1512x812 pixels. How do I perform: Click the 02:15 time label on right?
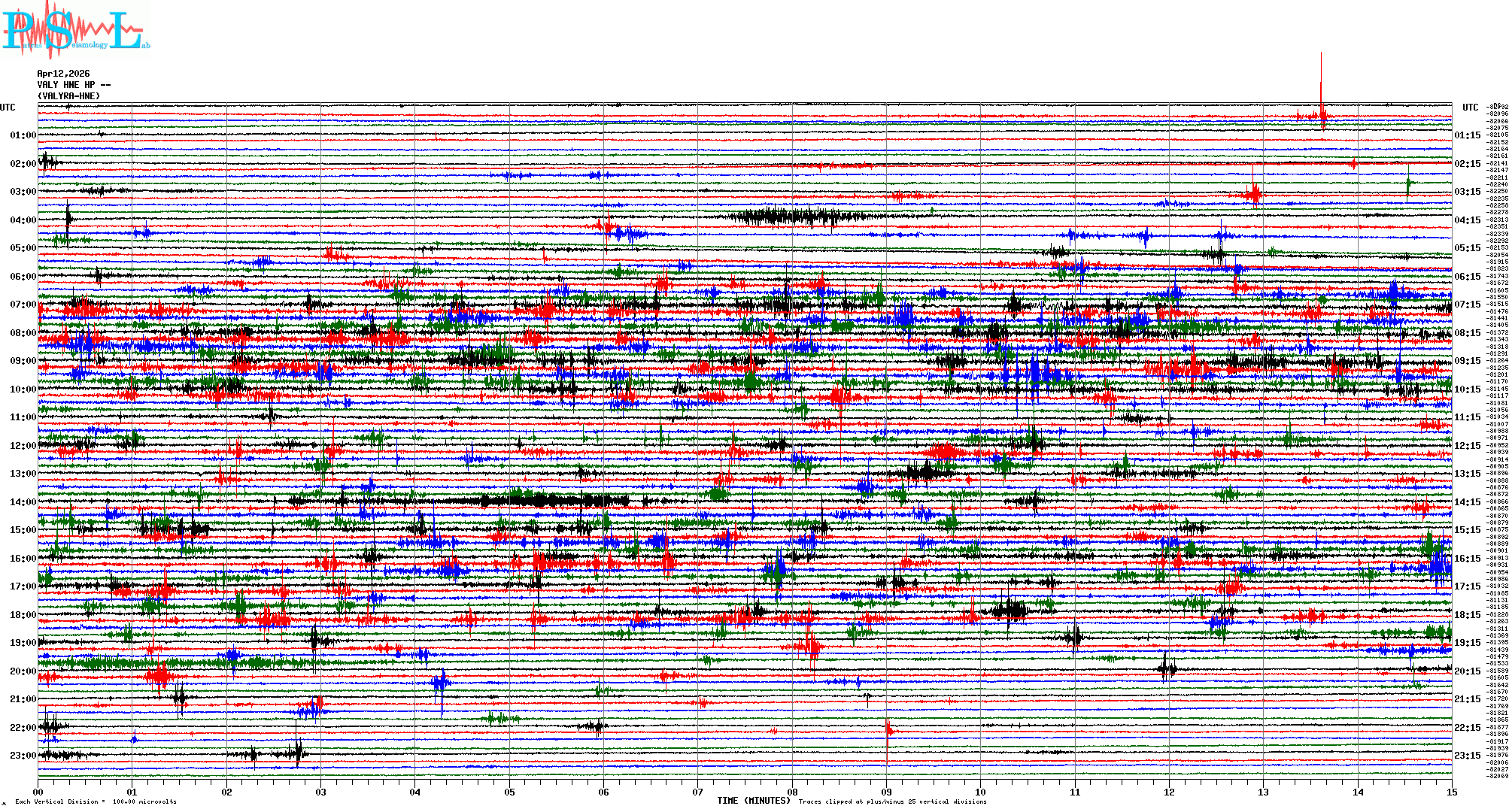[1467, 164]
